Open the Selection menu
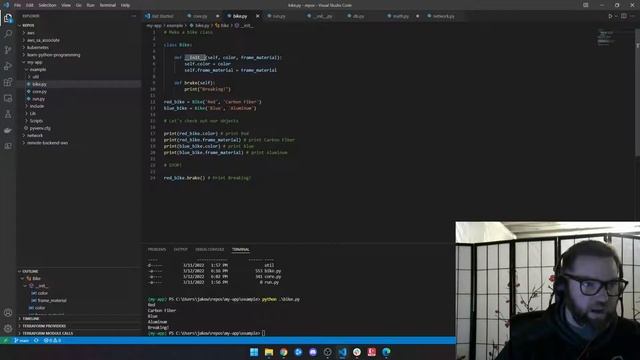This screenshot has height=360, width=640. pos(47,5)
